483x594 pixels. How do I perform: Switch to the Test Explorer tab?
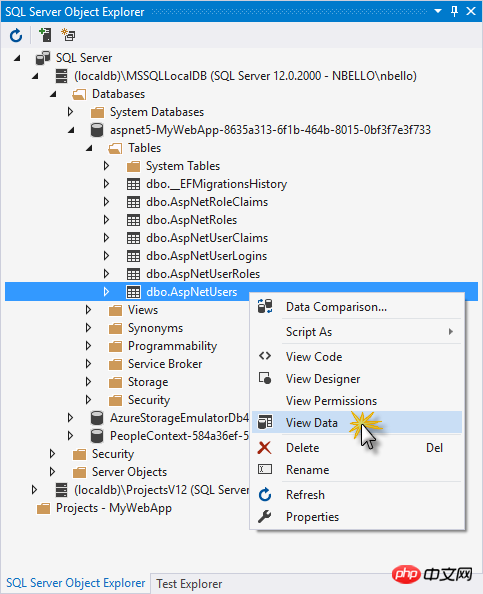coord(189,584)
